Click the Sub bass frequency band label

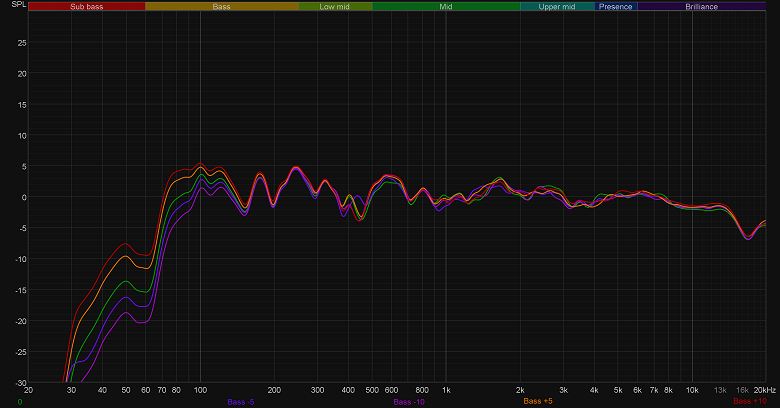click(x=87, y=6)
